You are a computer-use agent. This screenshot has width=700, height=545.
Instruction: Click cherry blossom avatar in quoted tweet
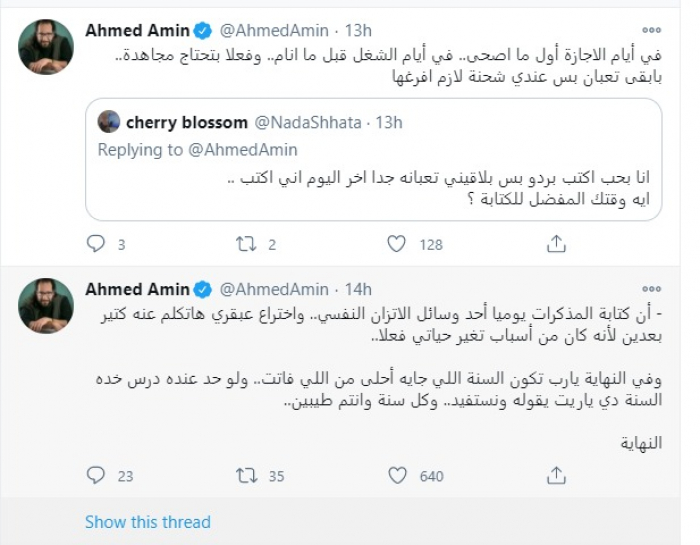109,123
